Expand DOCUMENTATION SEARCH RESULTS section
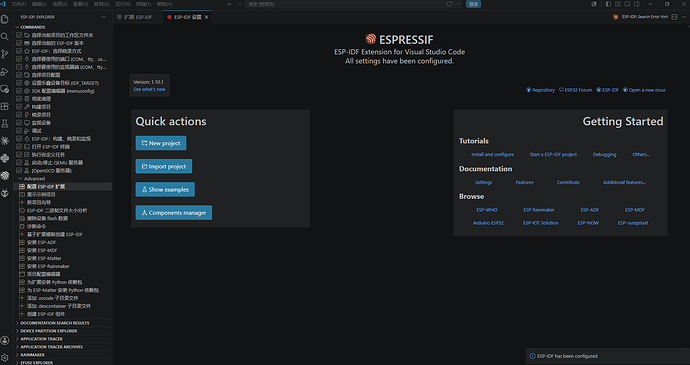690x365 pixels. pos(63,323)
